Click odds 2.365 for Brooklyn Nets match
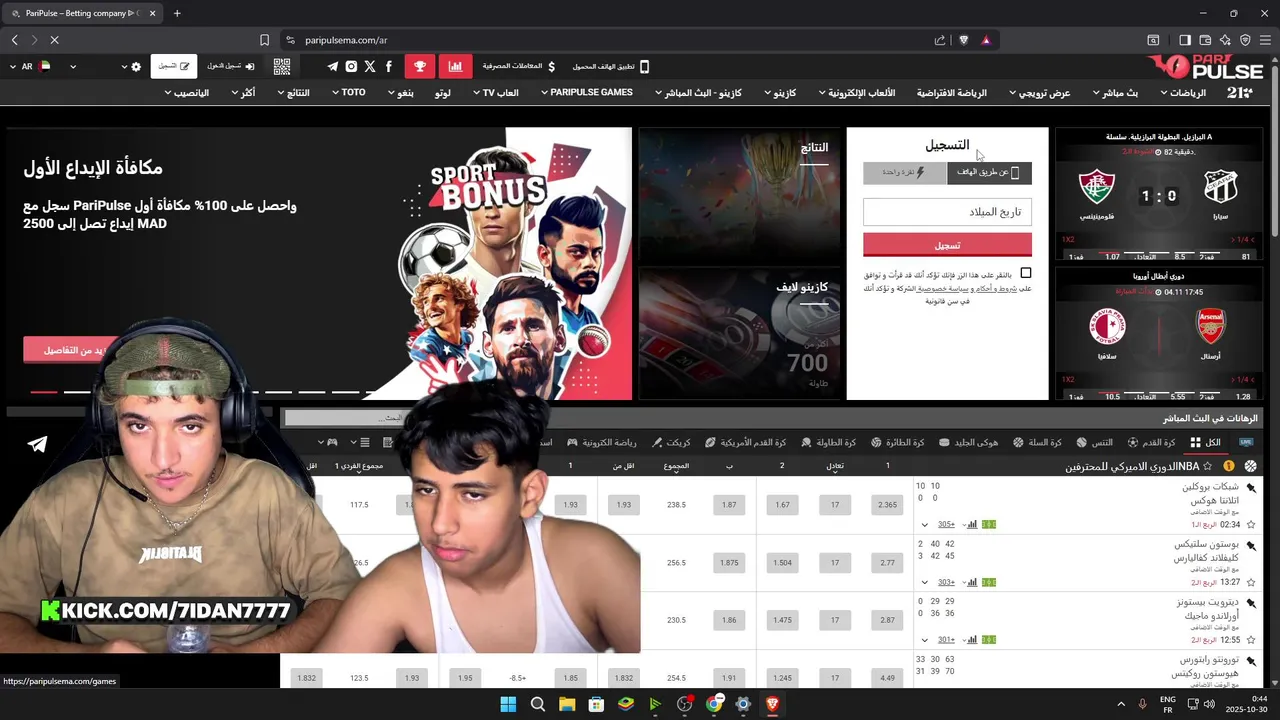The image size is (1280, 720). (x=887, y=505)
